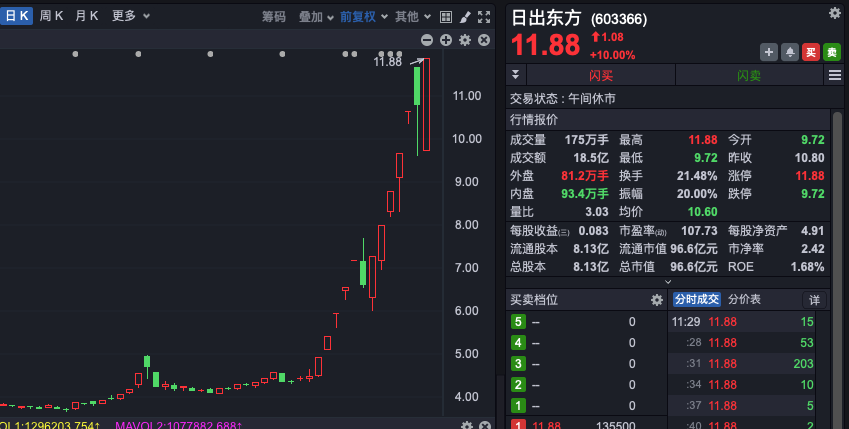Open the 叠加 overlay dropdown
This screenshot has height=429, width=849.
[x=316, y=17]
